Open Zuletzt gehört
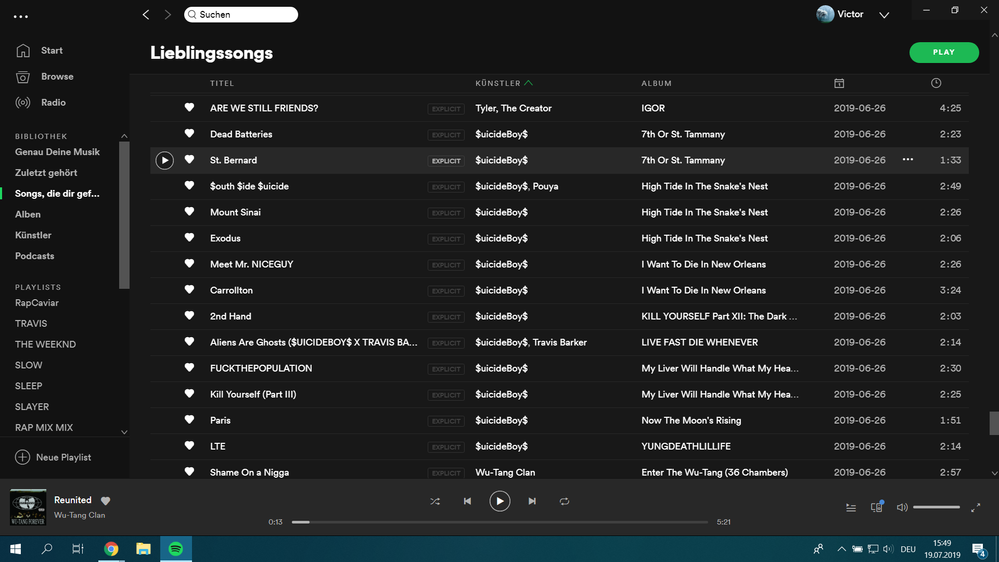The width and height of the screenshot is (999, 562). click(46, 173)
